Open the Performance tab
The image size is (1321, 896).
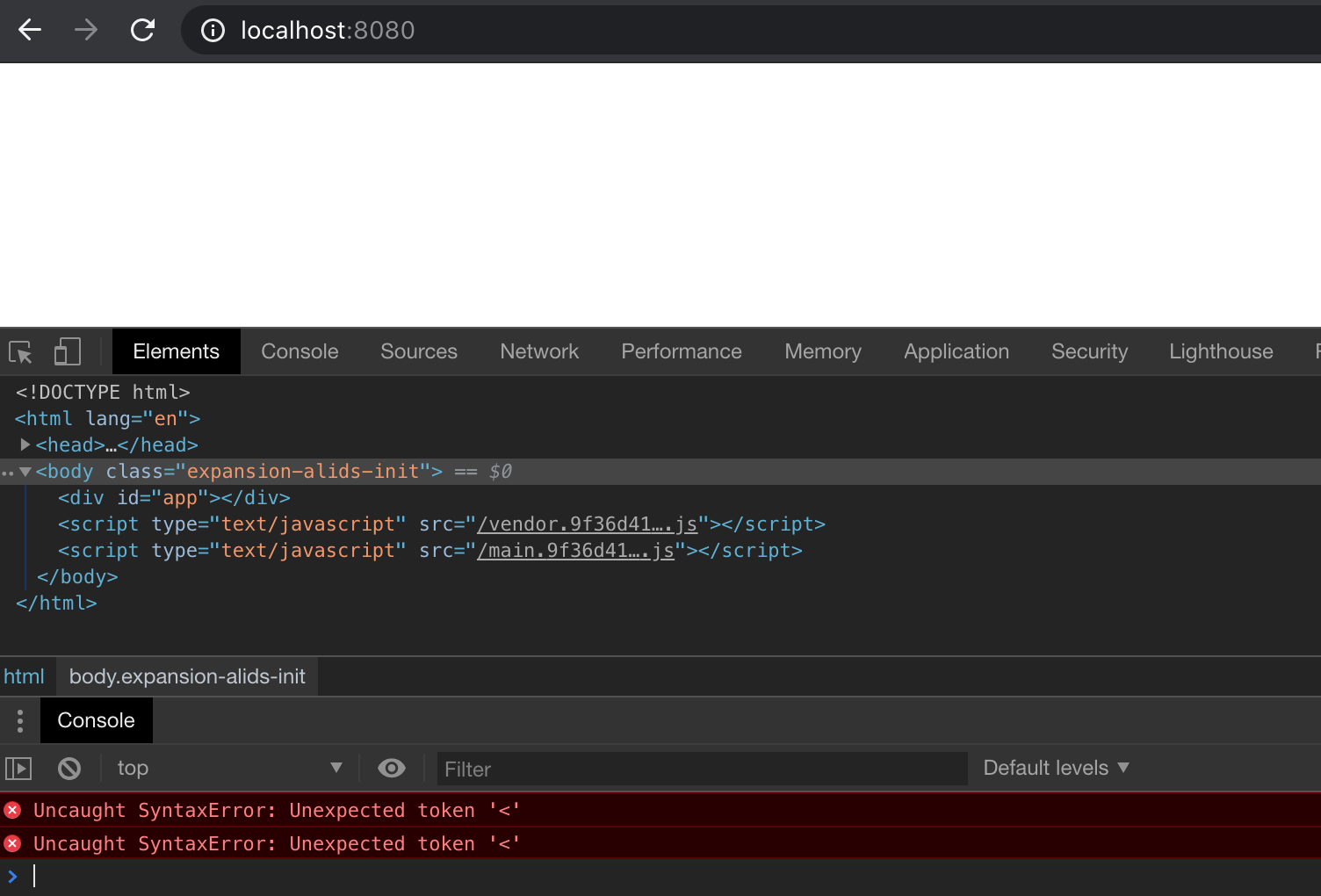pyautogui.click(x=682, y=351)
